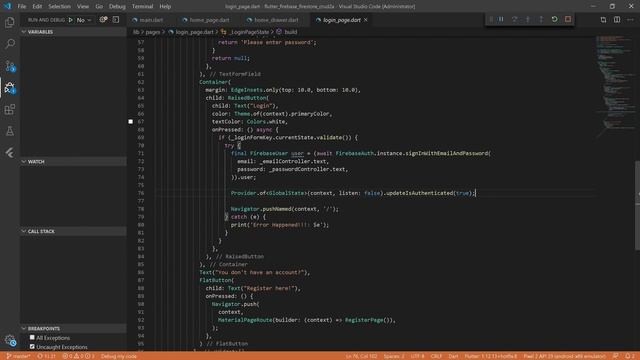Stop the debug session
This screenshot has width=640, height=360.
click(568, 19)
